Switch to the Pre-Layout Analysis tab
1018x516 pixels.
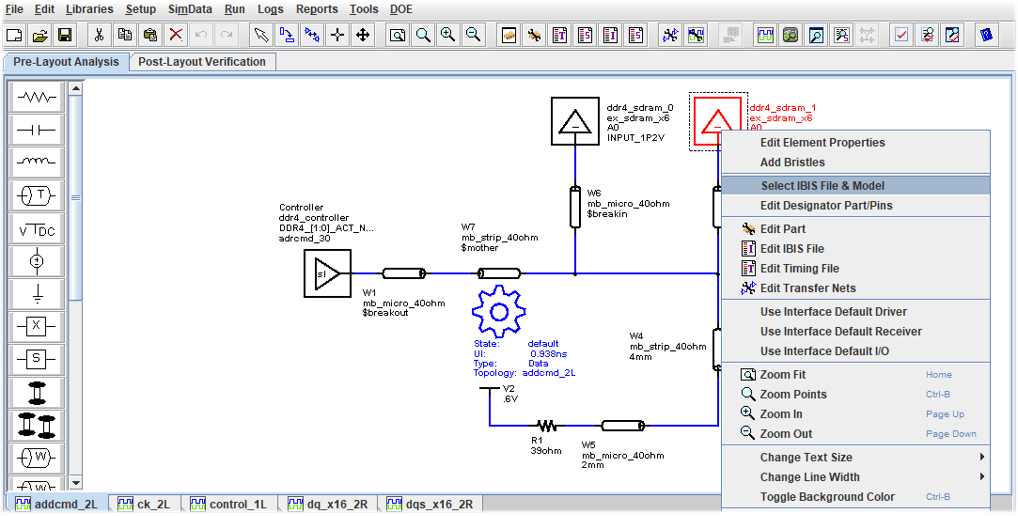pyautogui.click(x=66, y=62)
